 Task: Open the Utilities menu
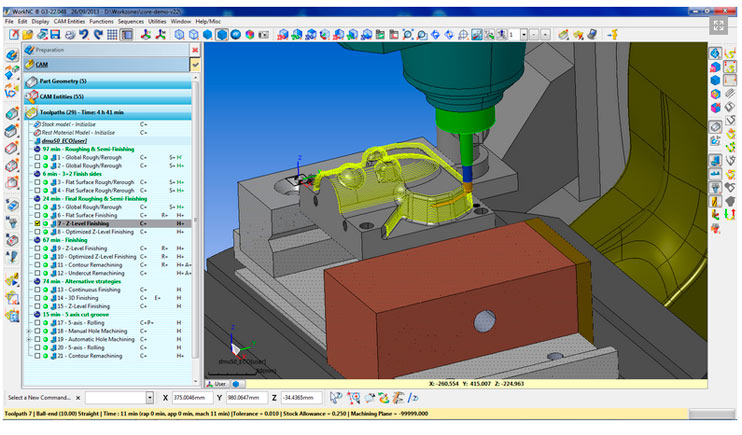157,21
